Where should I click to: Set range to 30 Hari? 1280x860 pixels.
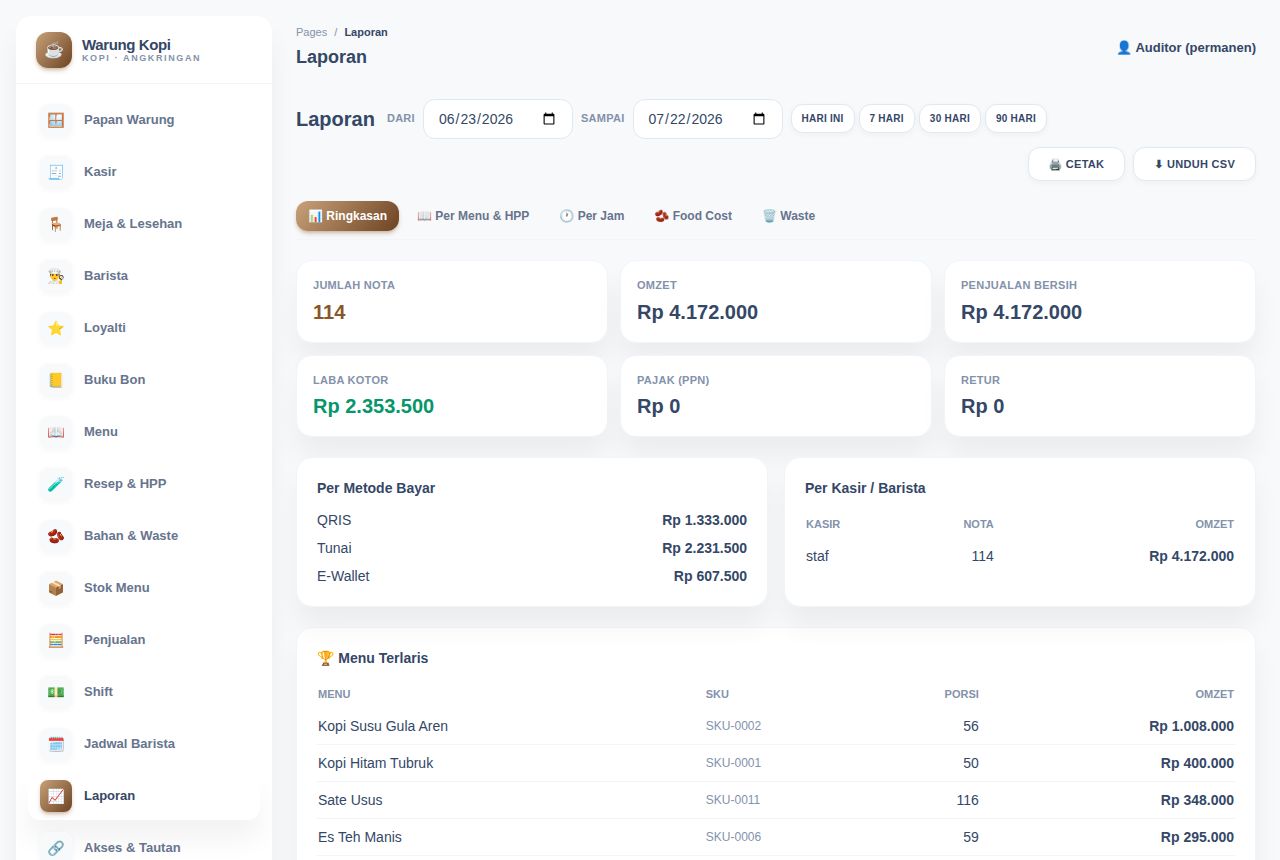point(949,118)
